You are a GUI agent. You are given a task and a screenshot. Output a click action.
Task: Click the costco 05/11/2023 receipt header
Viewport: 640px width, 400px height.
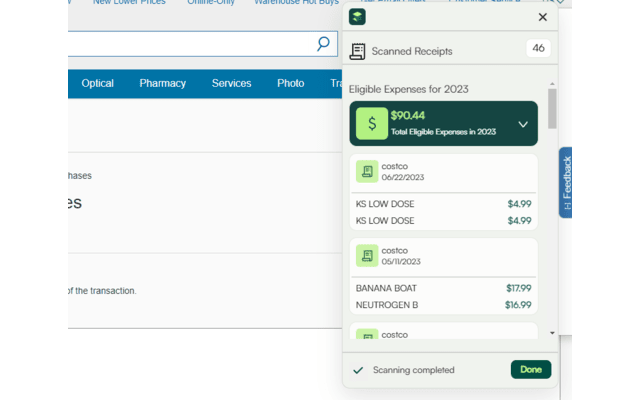[443, 256]
